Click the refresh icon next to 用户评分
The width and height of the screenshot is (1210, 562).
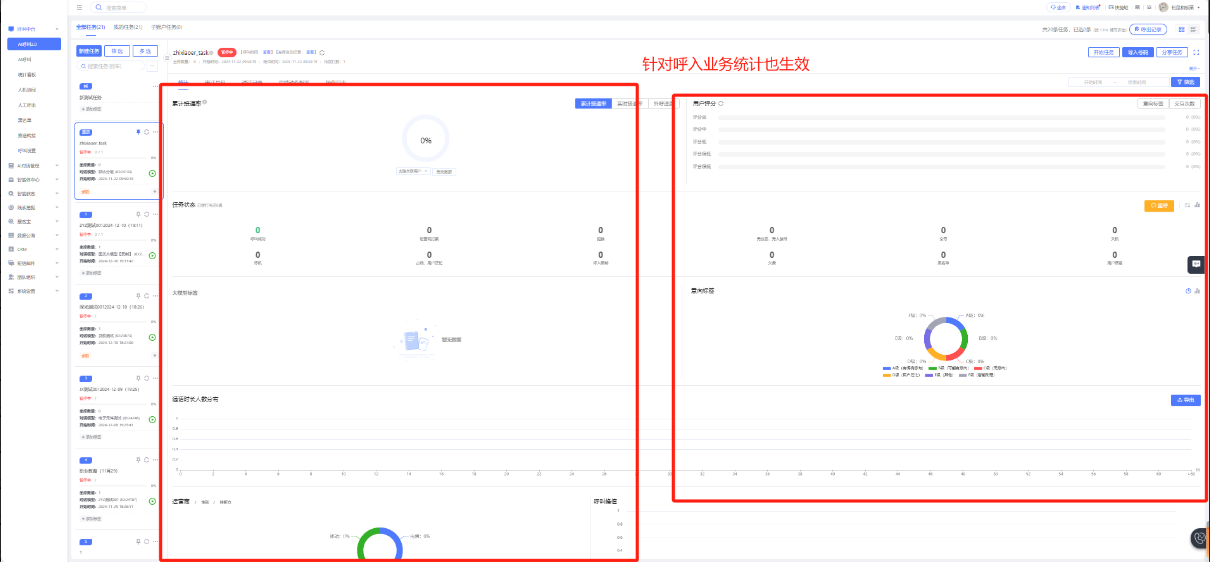(x=720, y=103)
